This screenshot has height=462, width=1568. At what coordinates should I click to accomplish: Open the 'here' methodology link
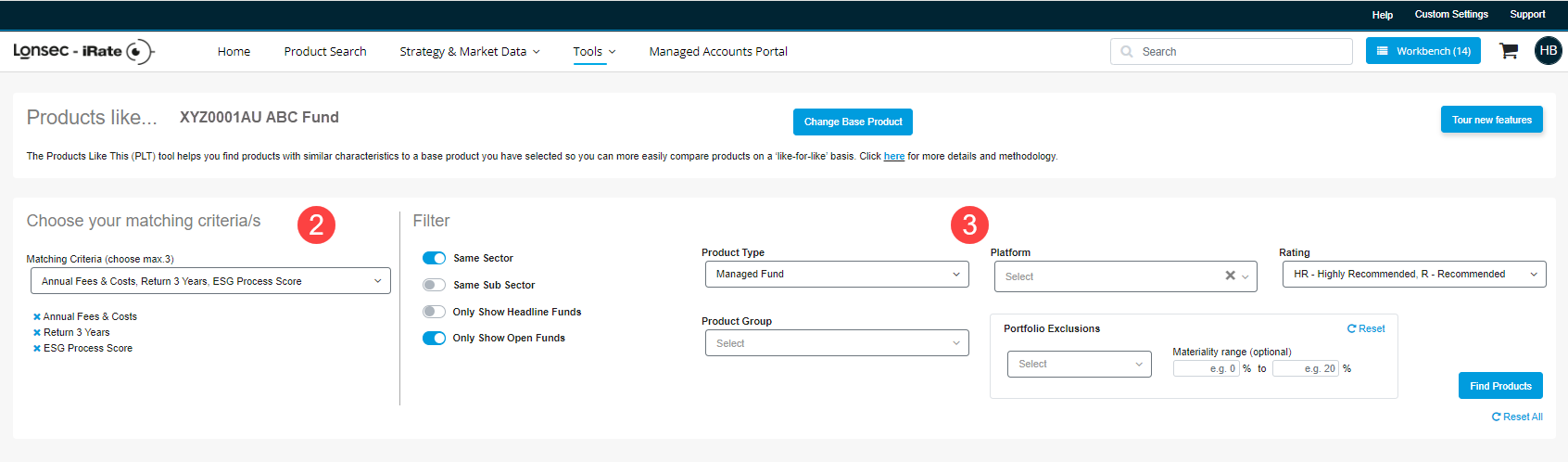(894, 156)
